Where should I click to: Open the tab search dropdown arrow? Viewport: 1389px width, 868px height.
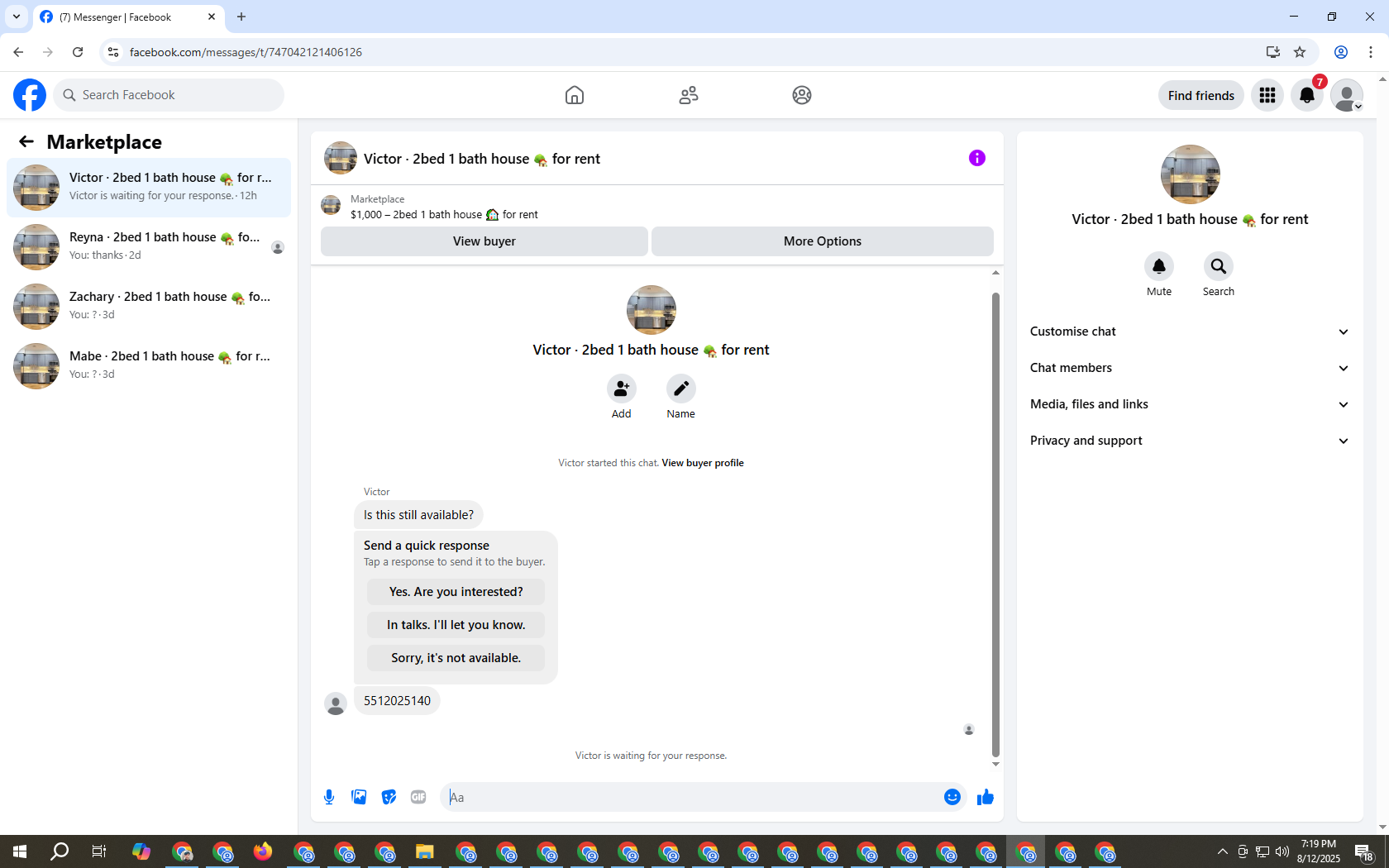pyautogui.click(x=17, y=17)
